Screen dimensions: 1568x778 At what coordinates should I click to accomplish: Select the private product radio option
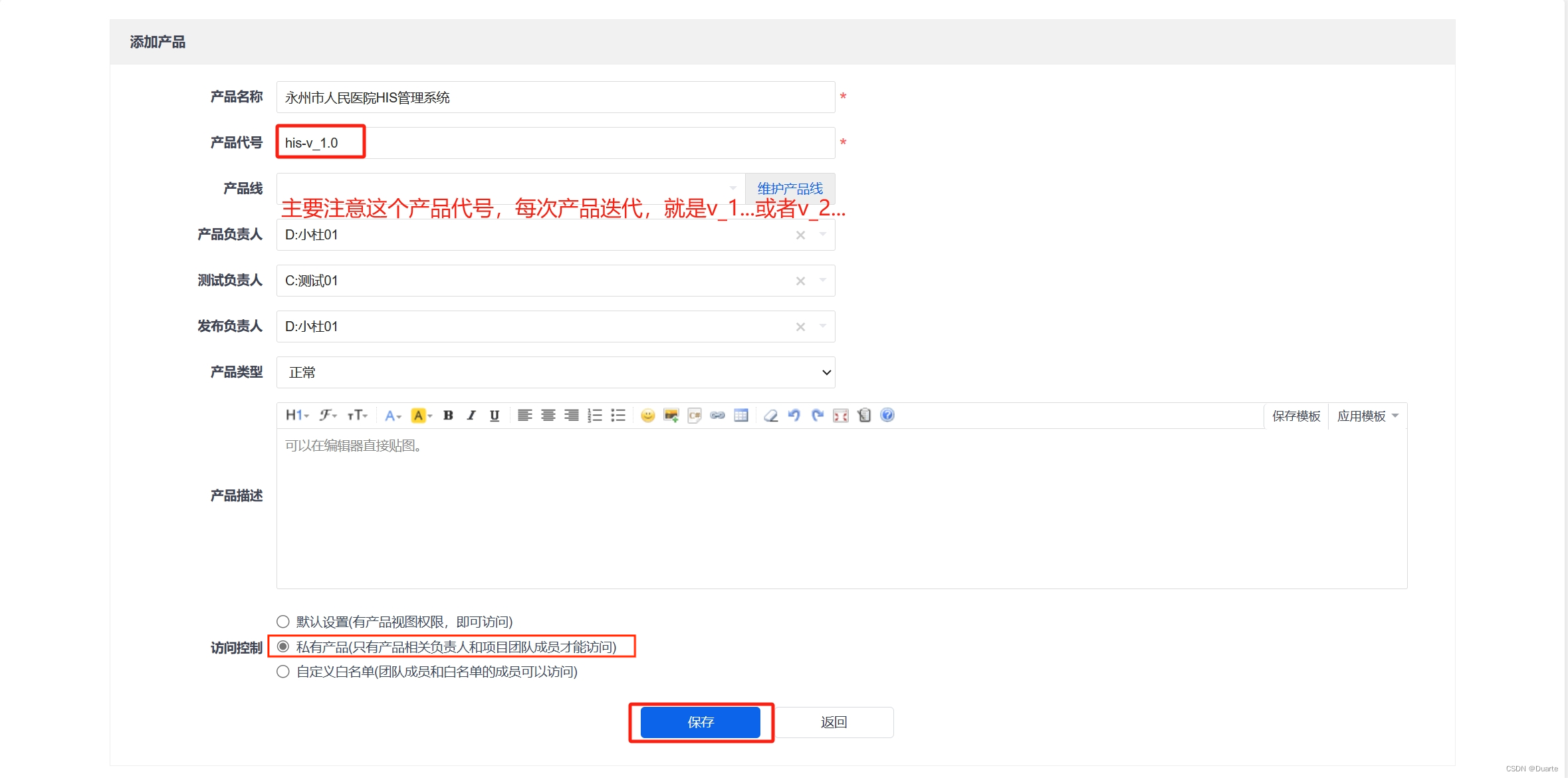[283, 646]
